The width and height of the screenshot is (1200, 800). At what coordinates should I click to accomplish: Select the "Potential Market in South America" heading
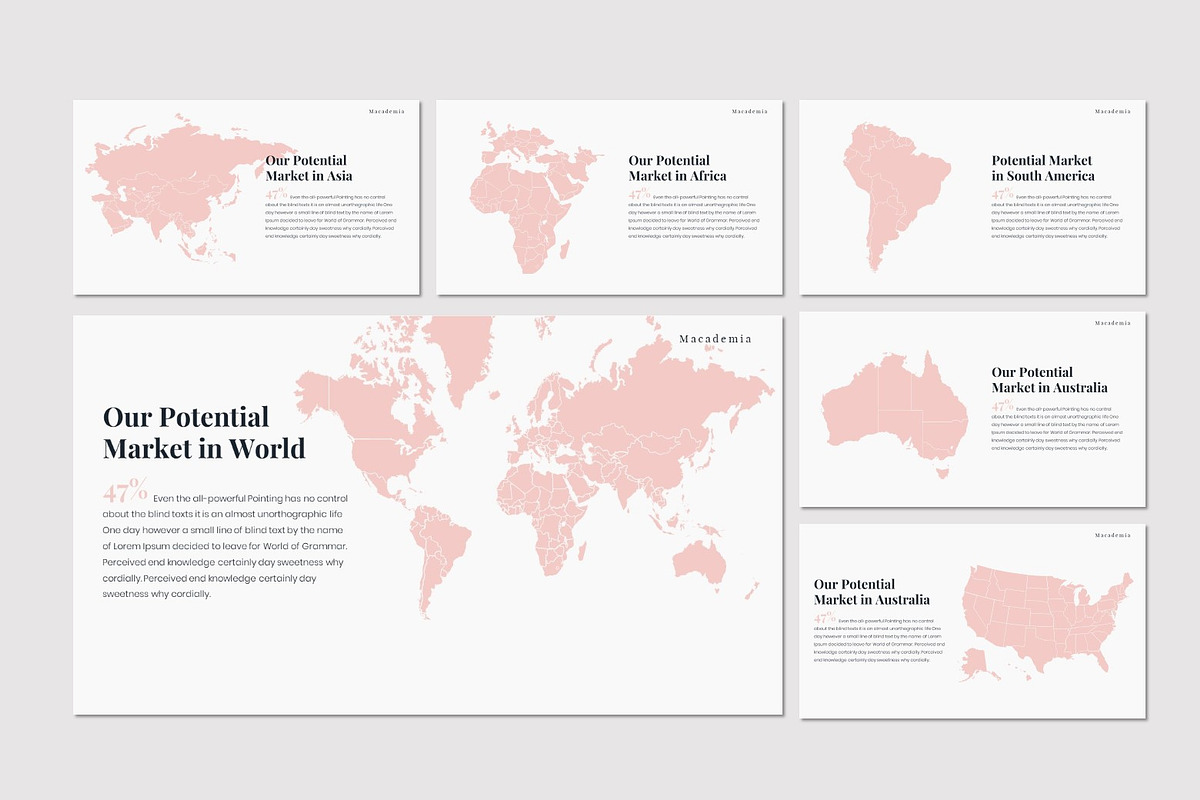1043,168
